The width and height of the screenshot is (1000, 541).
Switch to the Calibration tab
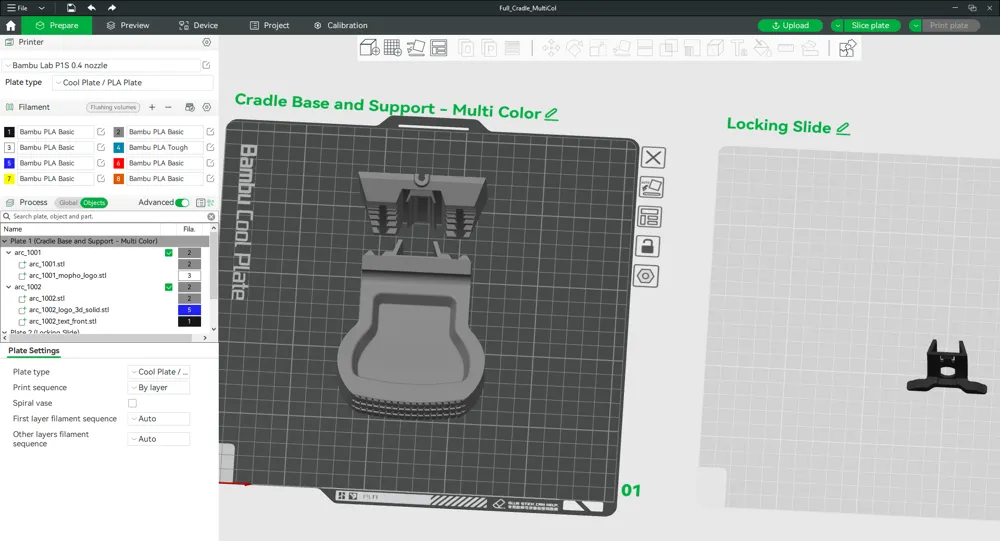341,26
